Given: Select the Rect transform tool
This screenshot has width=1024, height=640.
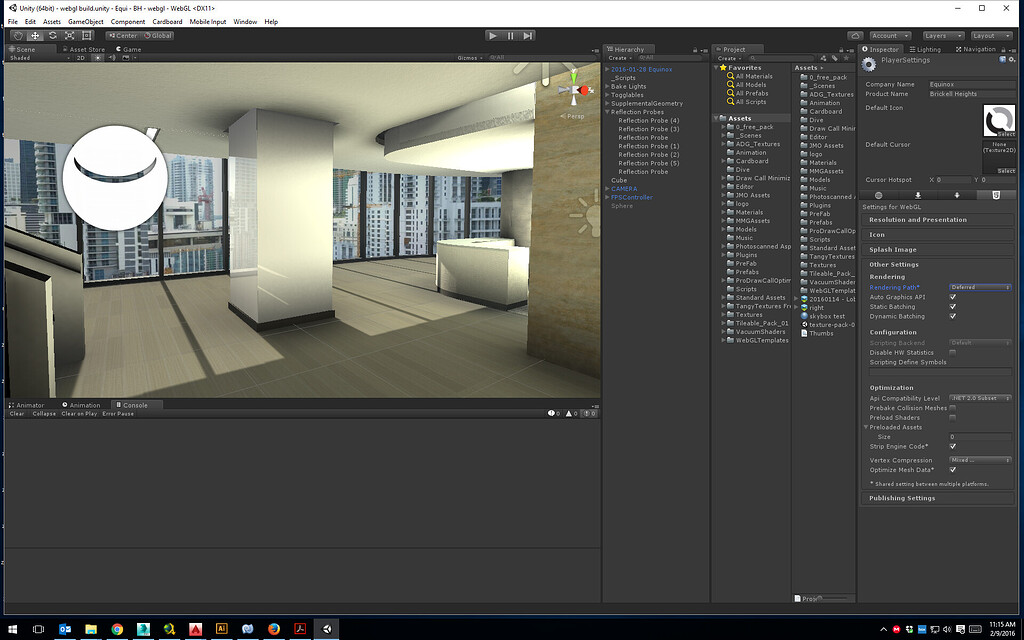Looking at the screenshot, I should (85, 35).
